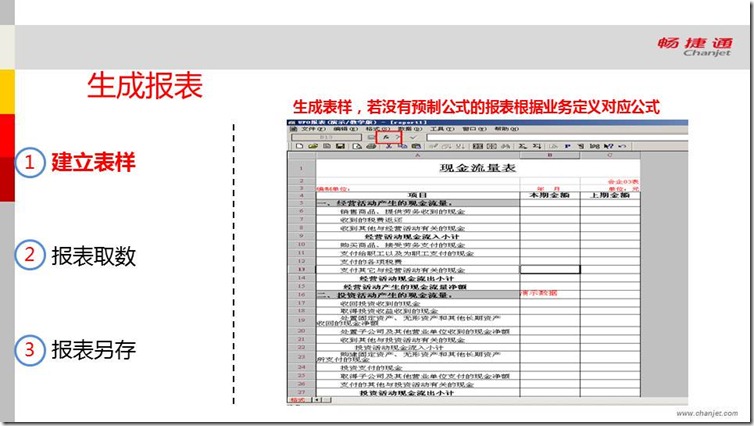Select row 1 header

[x=302, y=168]
